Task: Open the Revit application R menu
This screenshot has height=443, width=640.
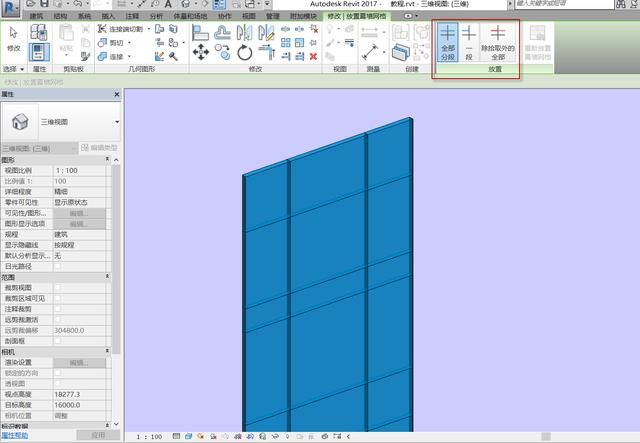Action: pyautogui.click(x=11, y=8)
